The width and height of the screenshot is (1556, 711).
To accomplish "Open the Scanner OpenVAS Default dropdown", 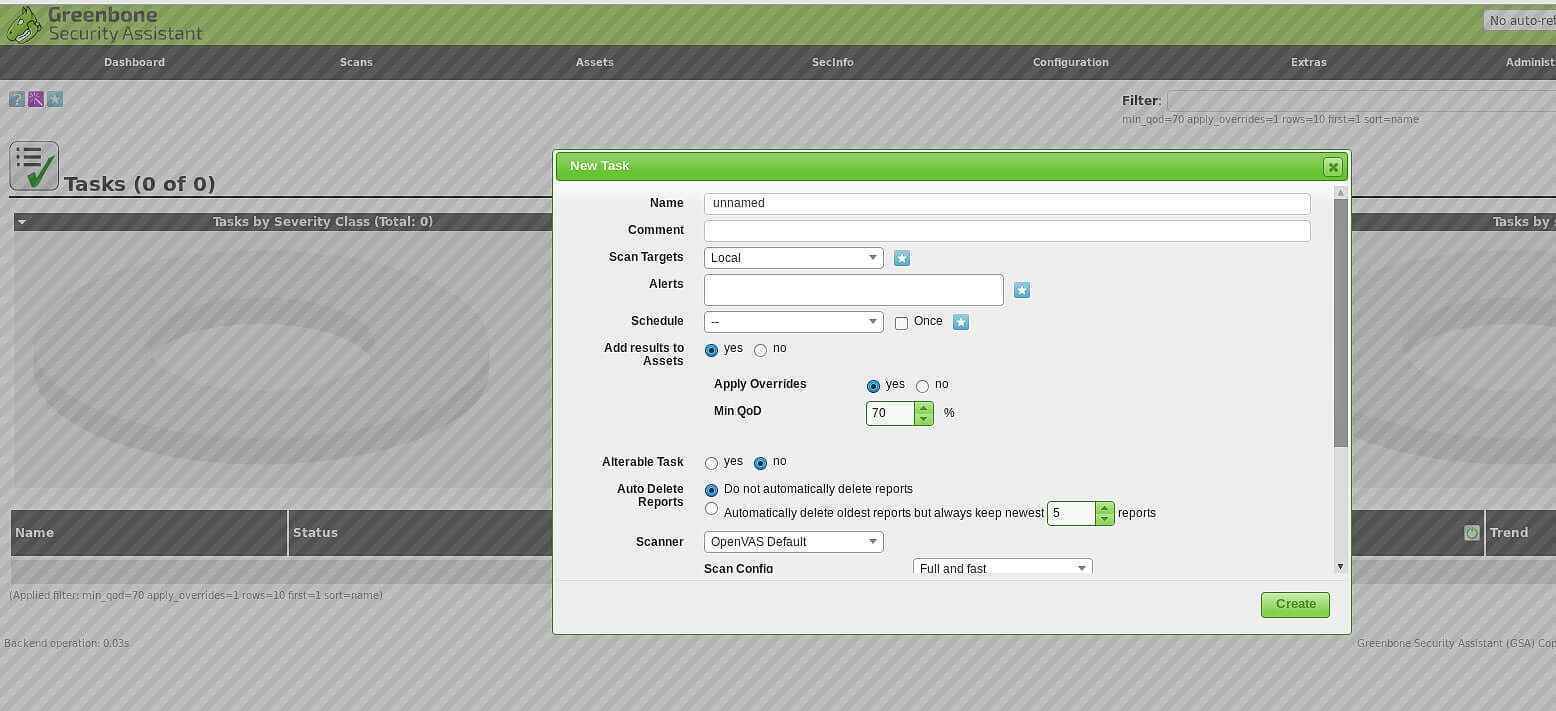I will [x=793, y=542].
